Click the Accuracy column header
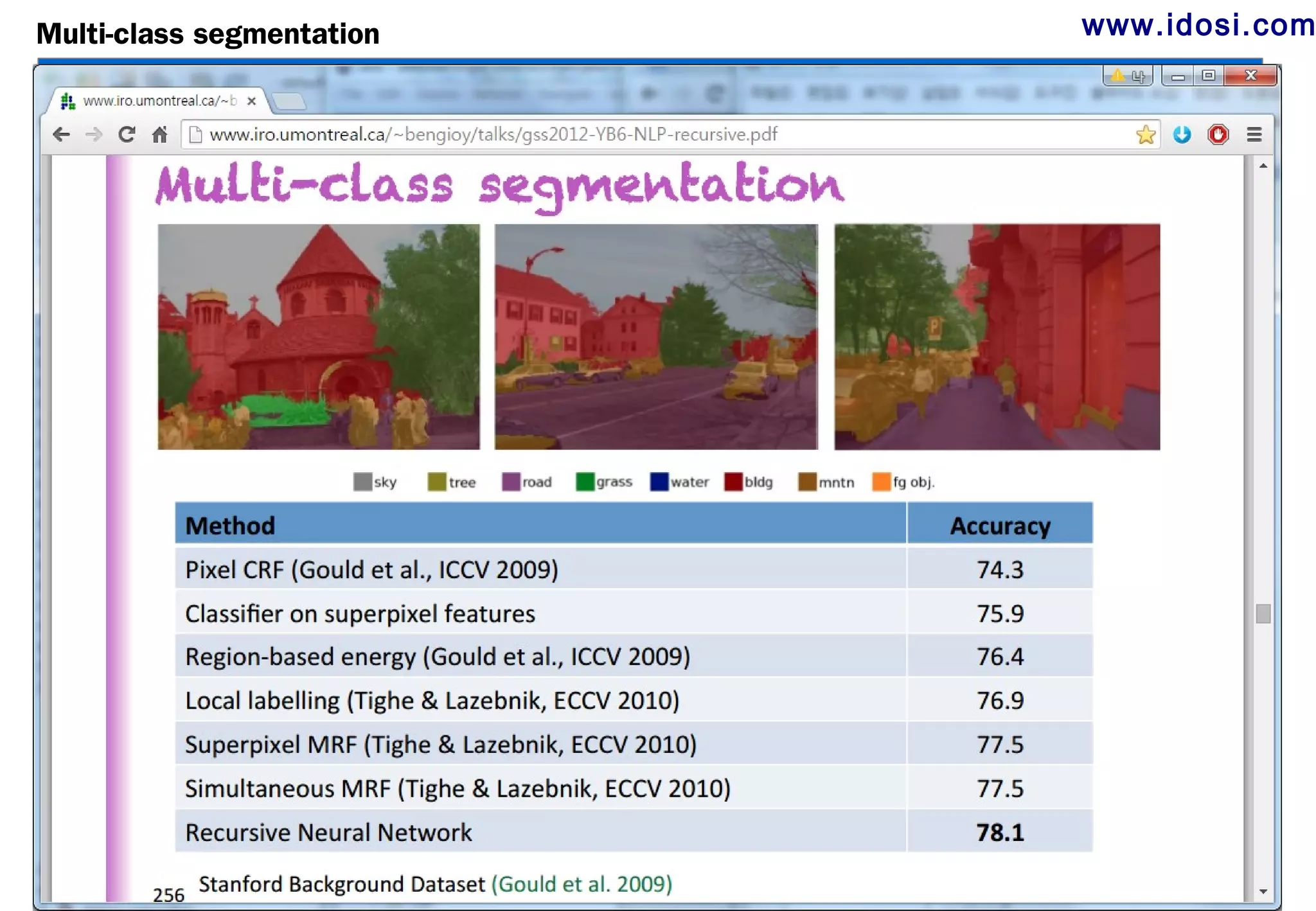The width and height of the screenshot is (1316, 911). coord(1000,524)
